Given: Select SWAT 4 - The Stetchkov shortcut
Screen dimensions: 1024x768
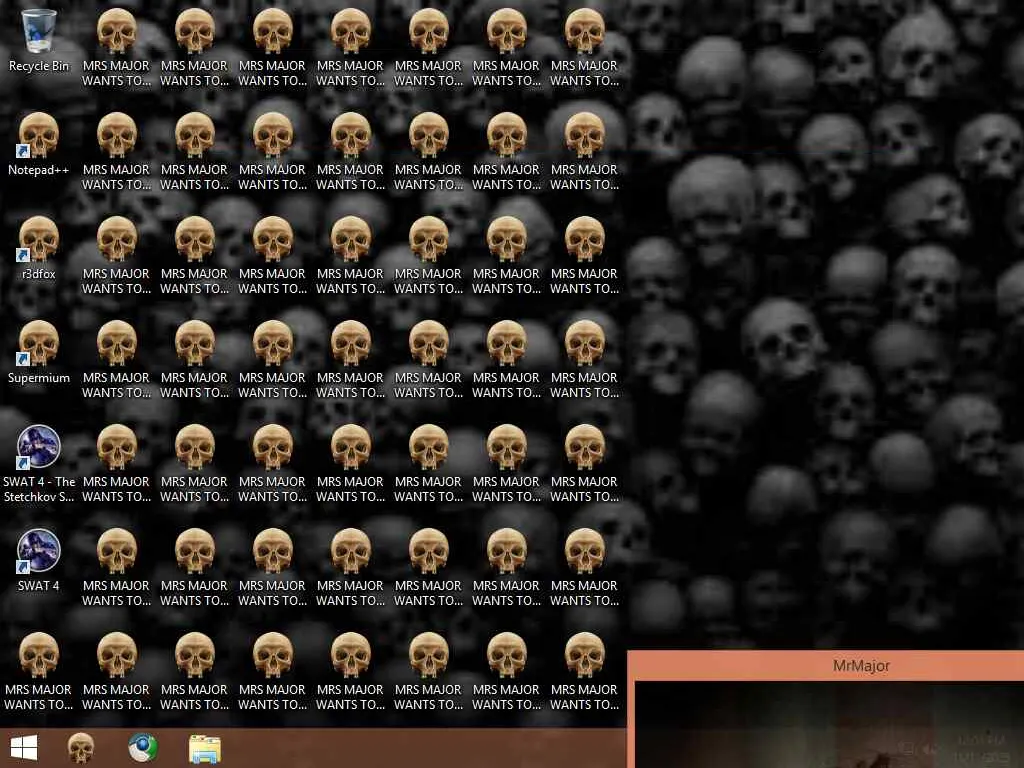Looking at the screenshot, I should tap(39, 463).
